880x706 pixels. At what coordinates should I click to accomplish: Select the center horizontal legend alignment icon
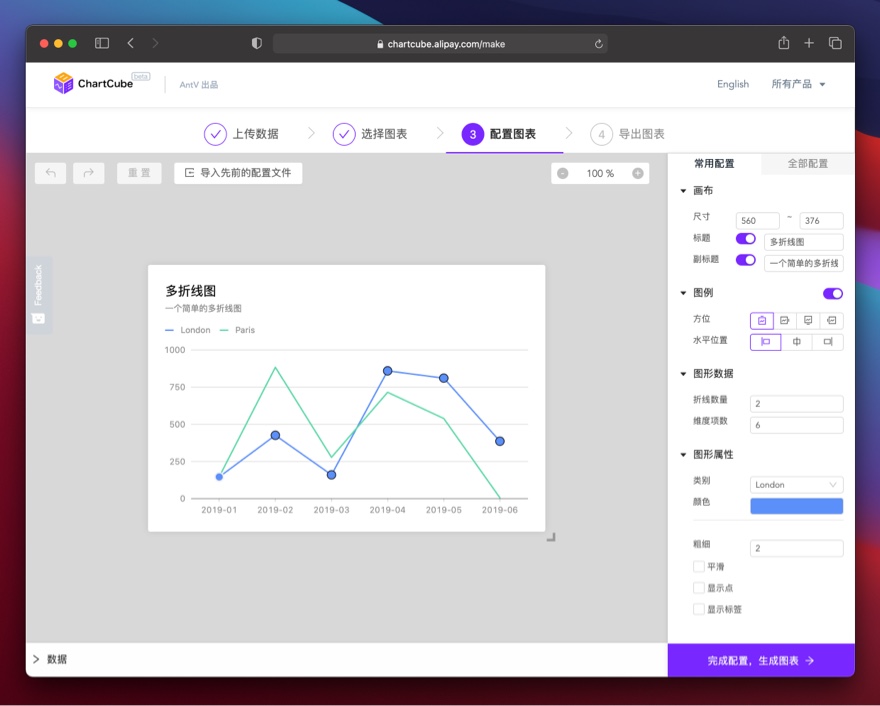797,341
